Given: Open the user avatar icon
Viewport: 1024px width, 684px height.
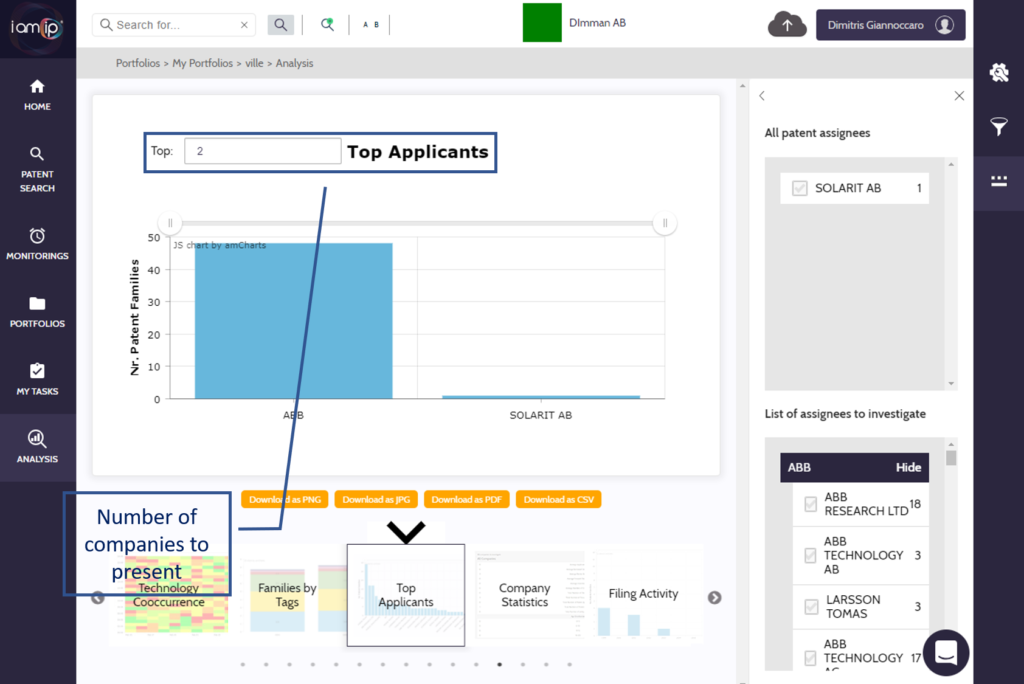Looking at the screenshot, I should point(944,25).
